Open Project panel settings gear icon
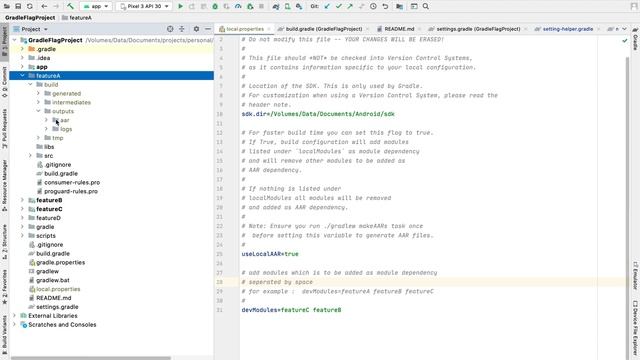 196,29
